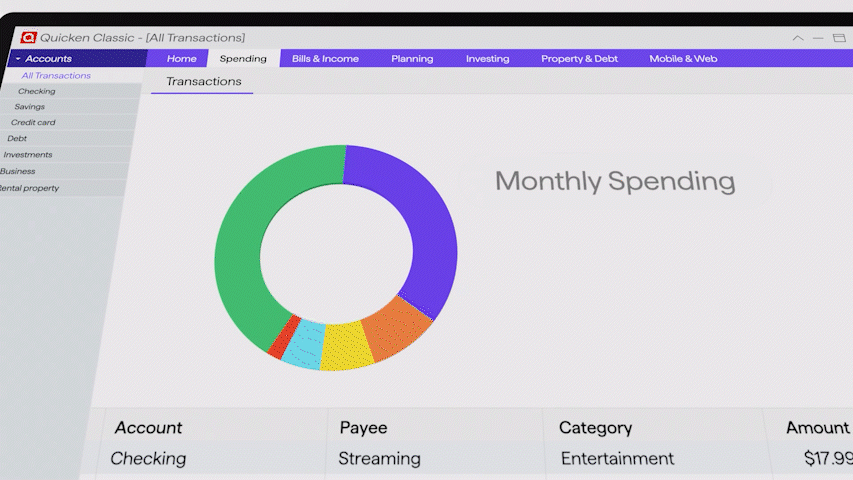Sort by the Payee column header
The image size is (853, 480).
(363, 428)
